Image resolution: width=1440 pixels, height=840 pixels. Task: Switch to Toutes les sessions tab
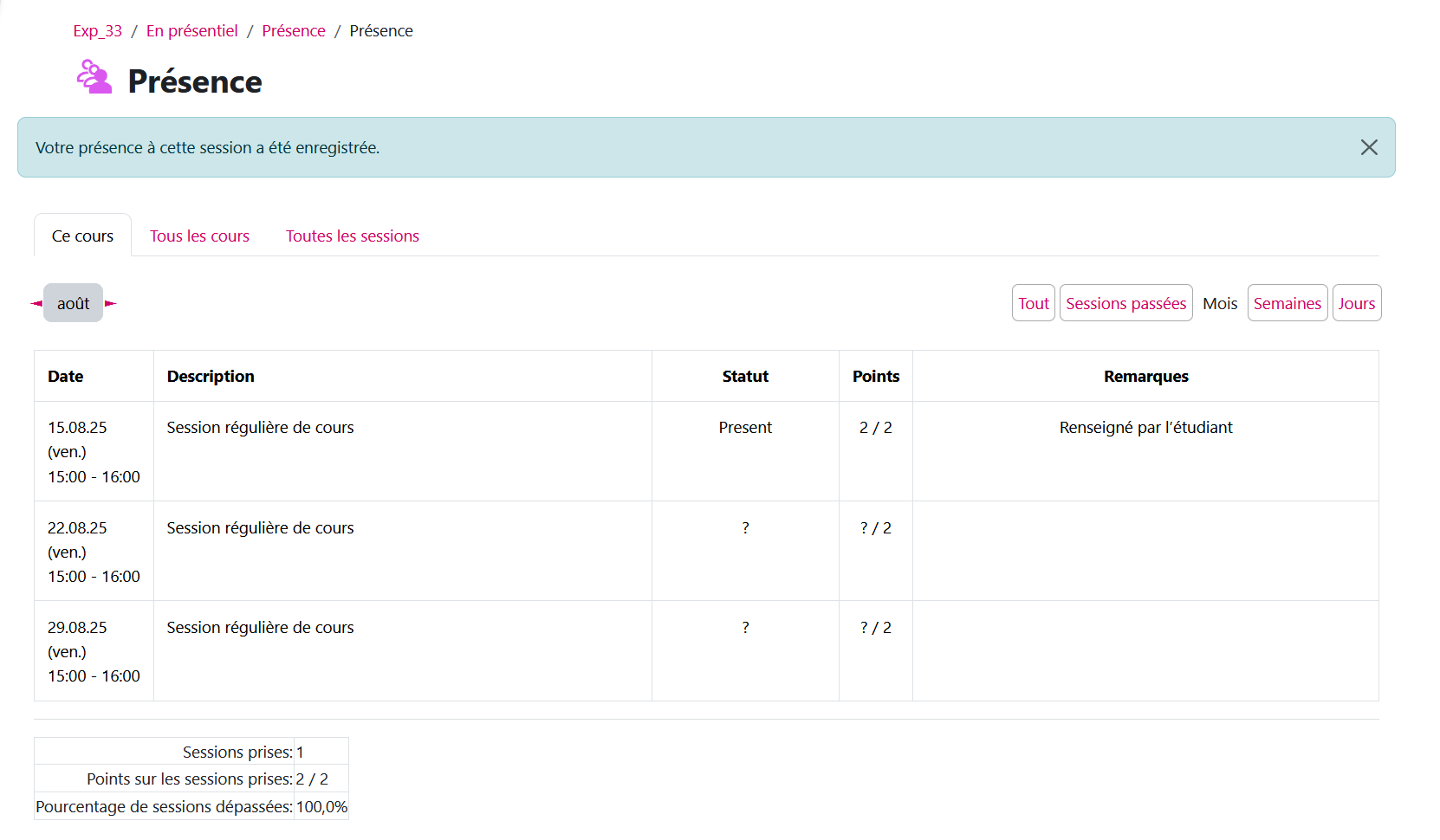352,236
